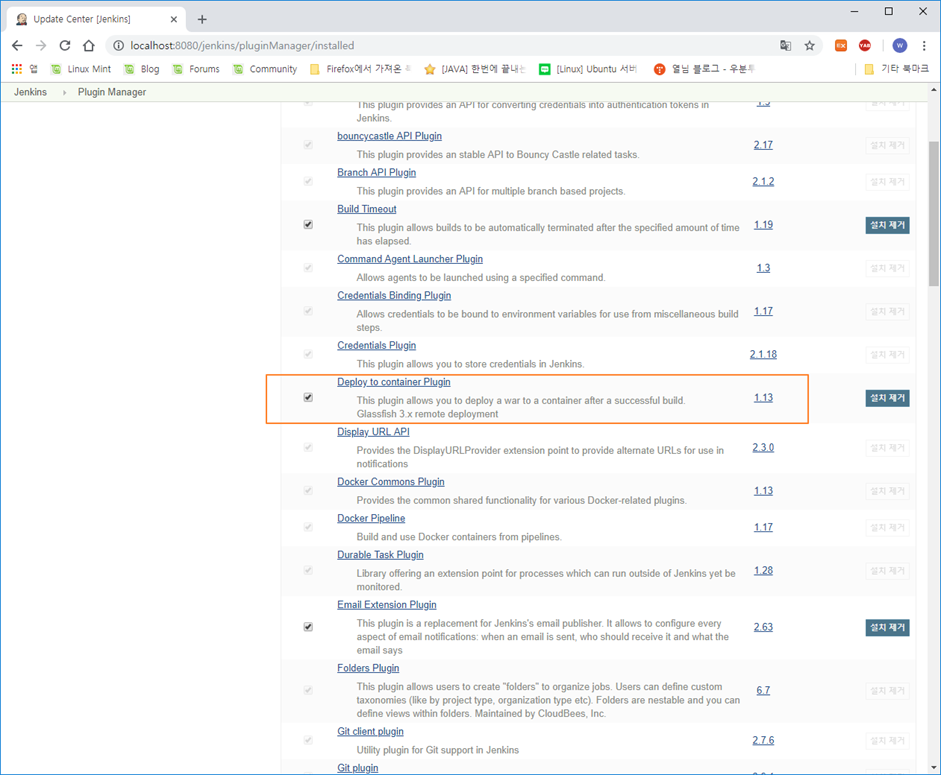Open the translate page icon
Screen dimensions: 941x775
[785, 46]
